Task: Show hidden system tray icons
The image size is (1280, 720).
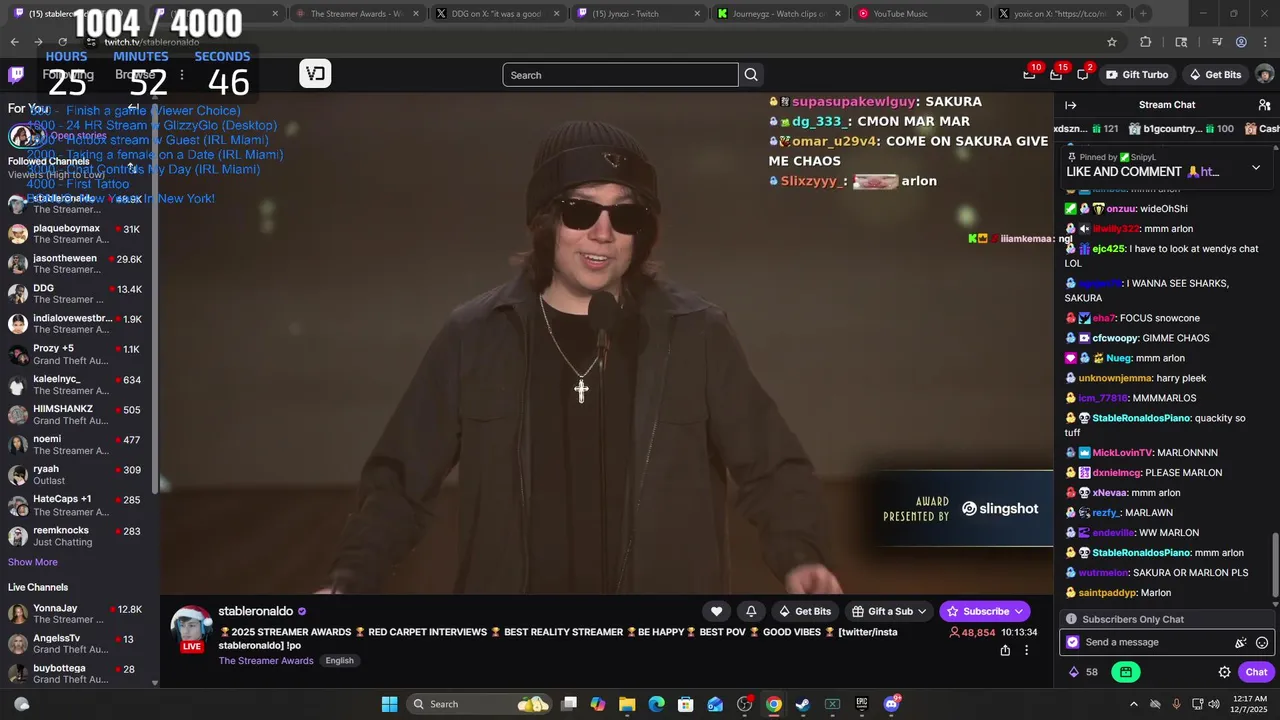Action: 1133,704
